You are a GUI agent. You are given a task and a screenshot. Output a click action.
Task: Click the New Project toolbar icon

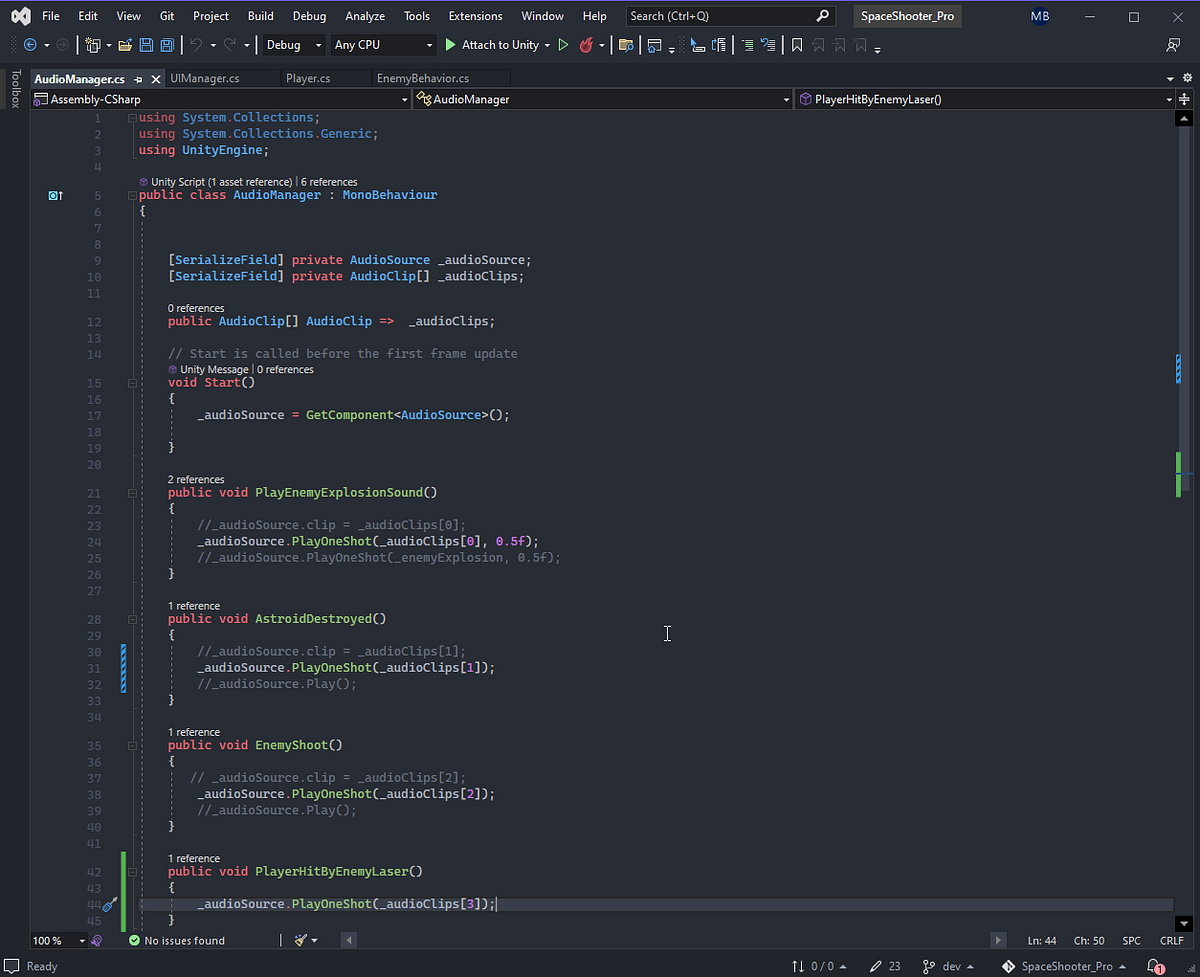coord(93,45)
